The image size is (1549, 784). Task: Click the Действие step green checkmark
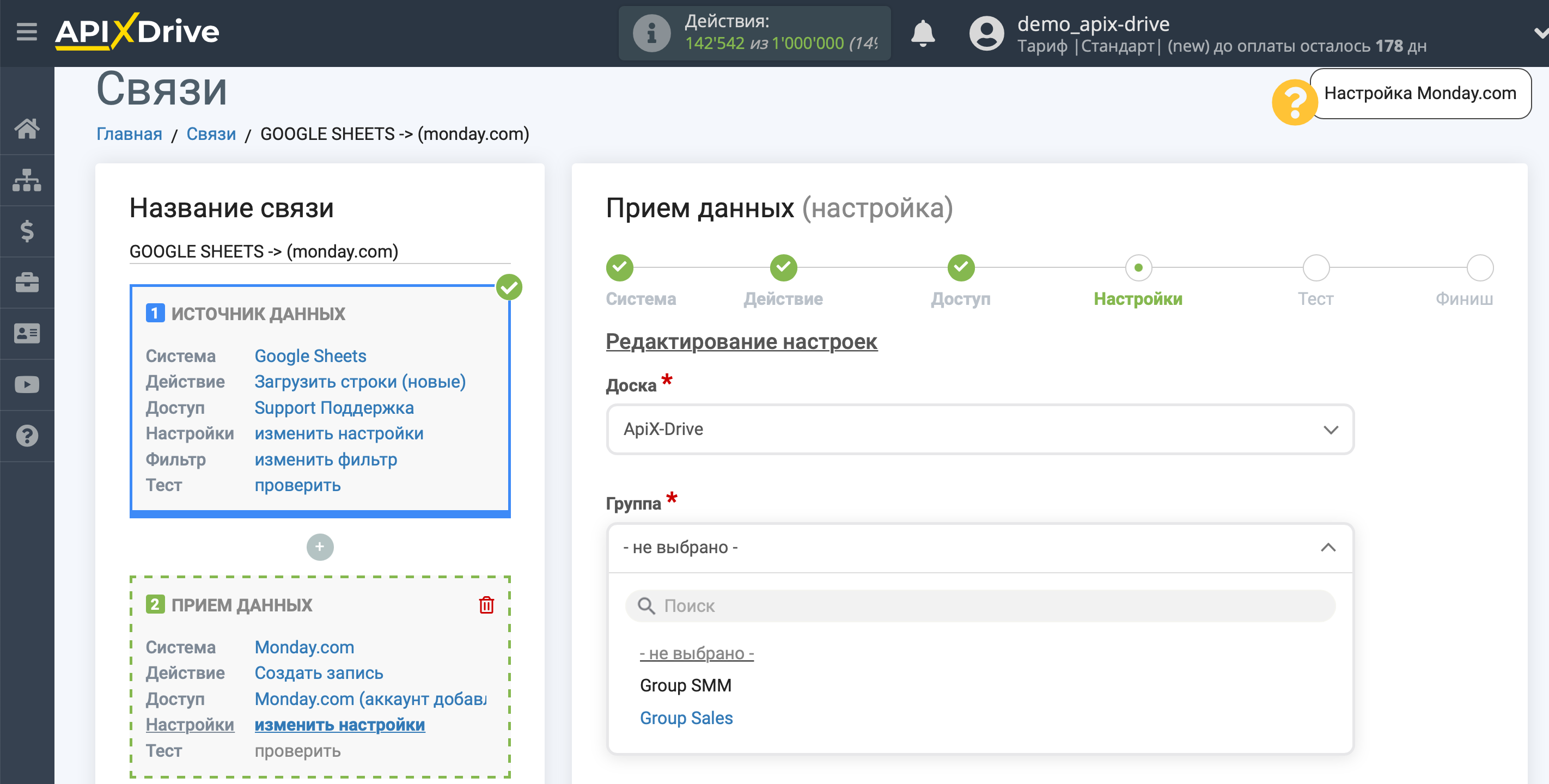coord(784,267)
